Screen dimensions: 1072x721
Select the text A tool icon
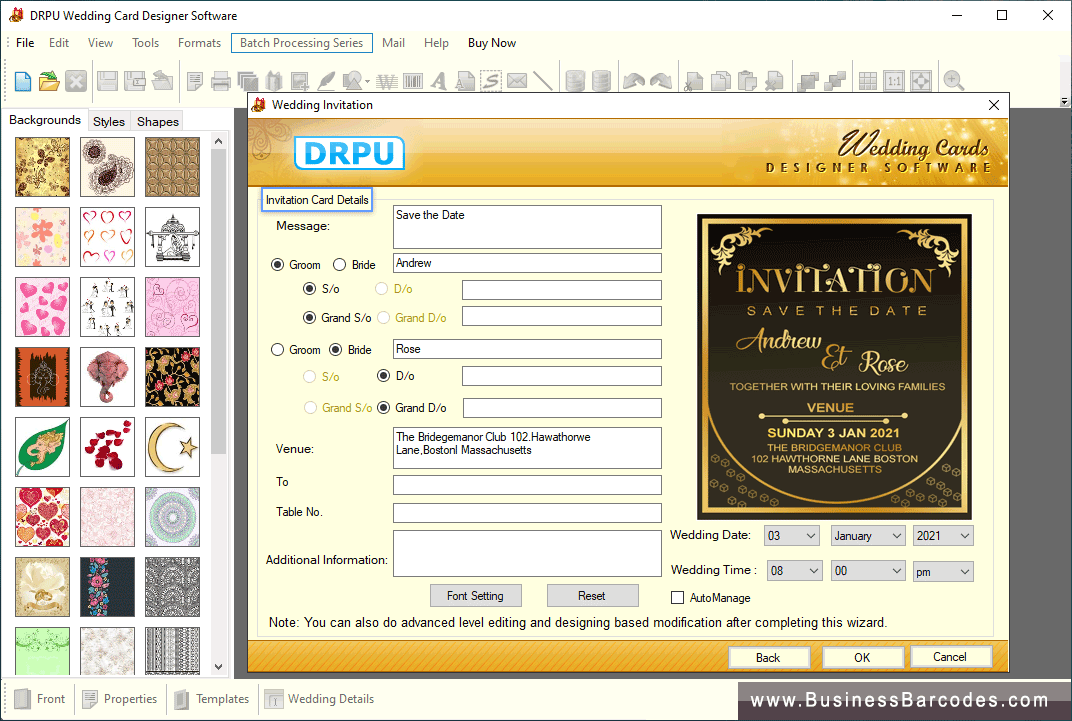(439, 81)
